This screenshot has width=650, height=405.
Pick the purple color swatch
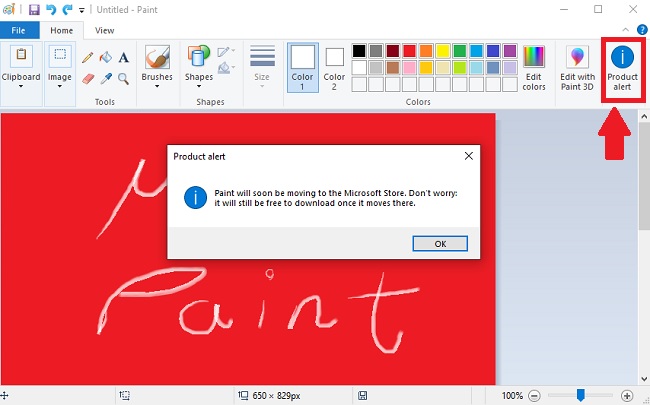tap(510, 51)
